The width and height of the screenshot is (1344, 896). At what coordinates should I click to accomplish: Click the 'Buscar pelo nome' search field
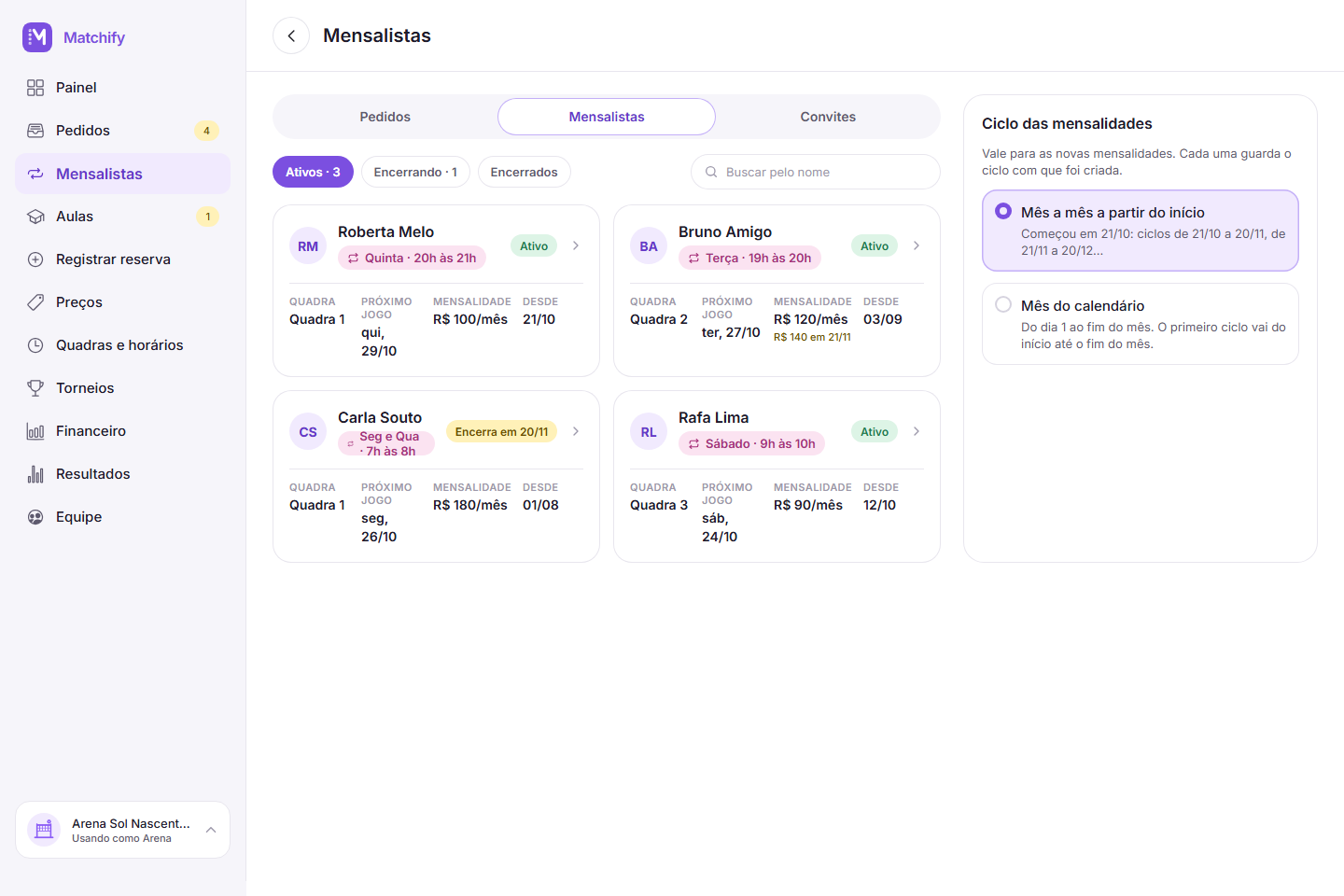pyautogui.click(x=816, y=172)
